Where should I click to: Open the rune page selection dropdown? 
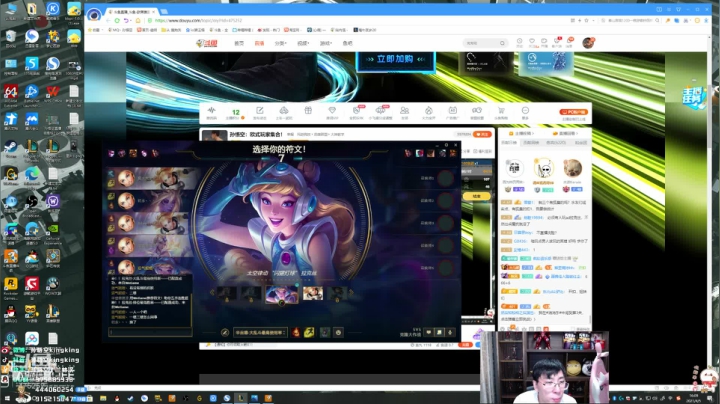pyautogui.click(x=260, y=332)
